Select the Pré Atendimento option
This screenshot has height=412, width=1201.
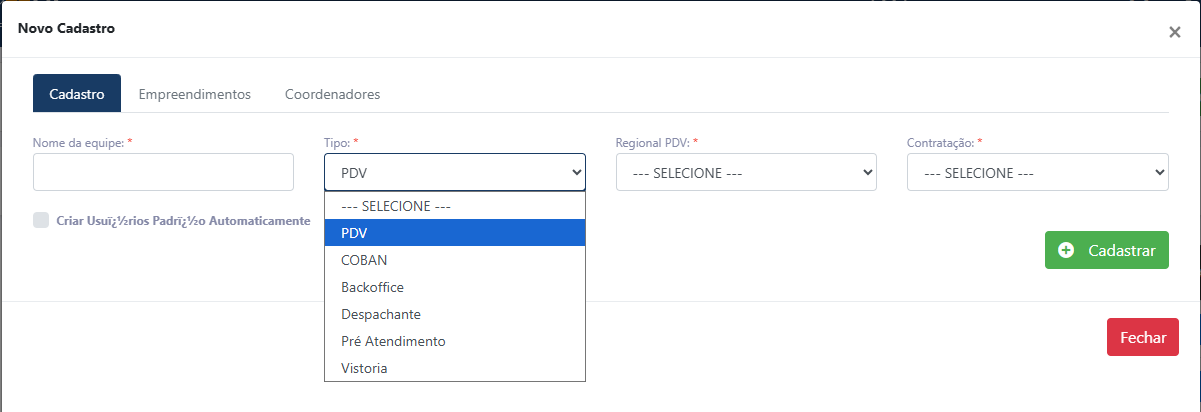454,341
